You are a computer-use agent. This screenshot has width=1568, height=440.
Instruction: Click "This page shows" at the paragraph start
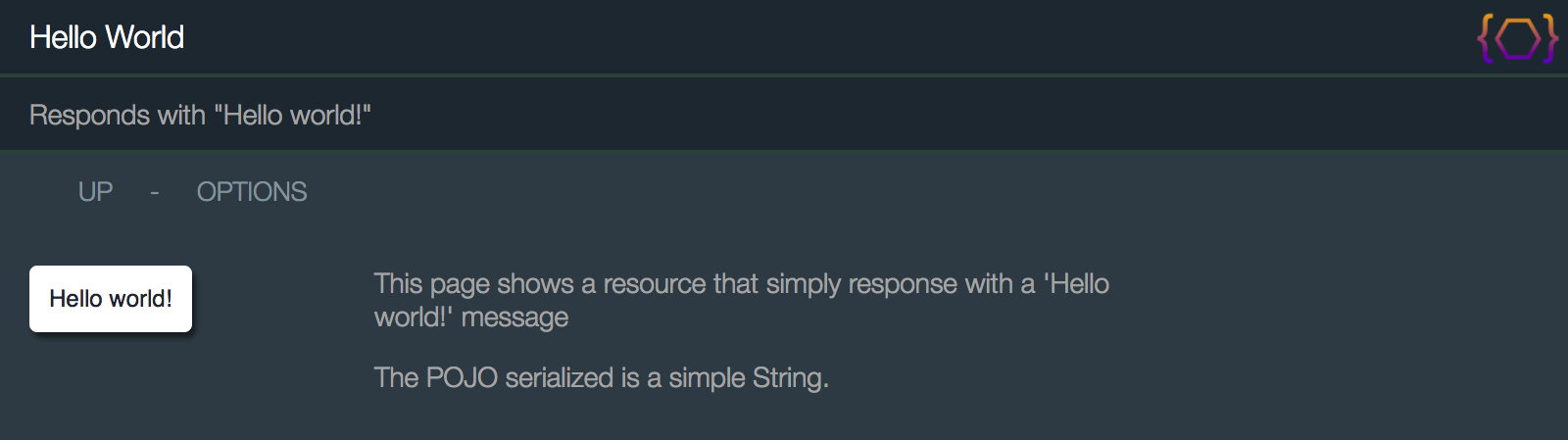coord(473,284)
